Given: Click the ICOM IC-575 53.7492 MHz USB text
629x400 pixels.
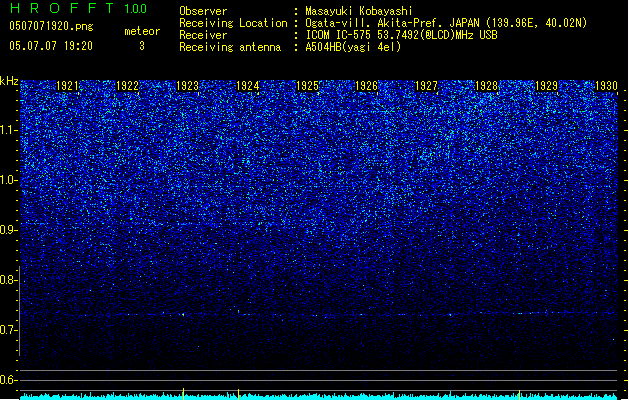Looking at the screenshot, I should (401, 35).
